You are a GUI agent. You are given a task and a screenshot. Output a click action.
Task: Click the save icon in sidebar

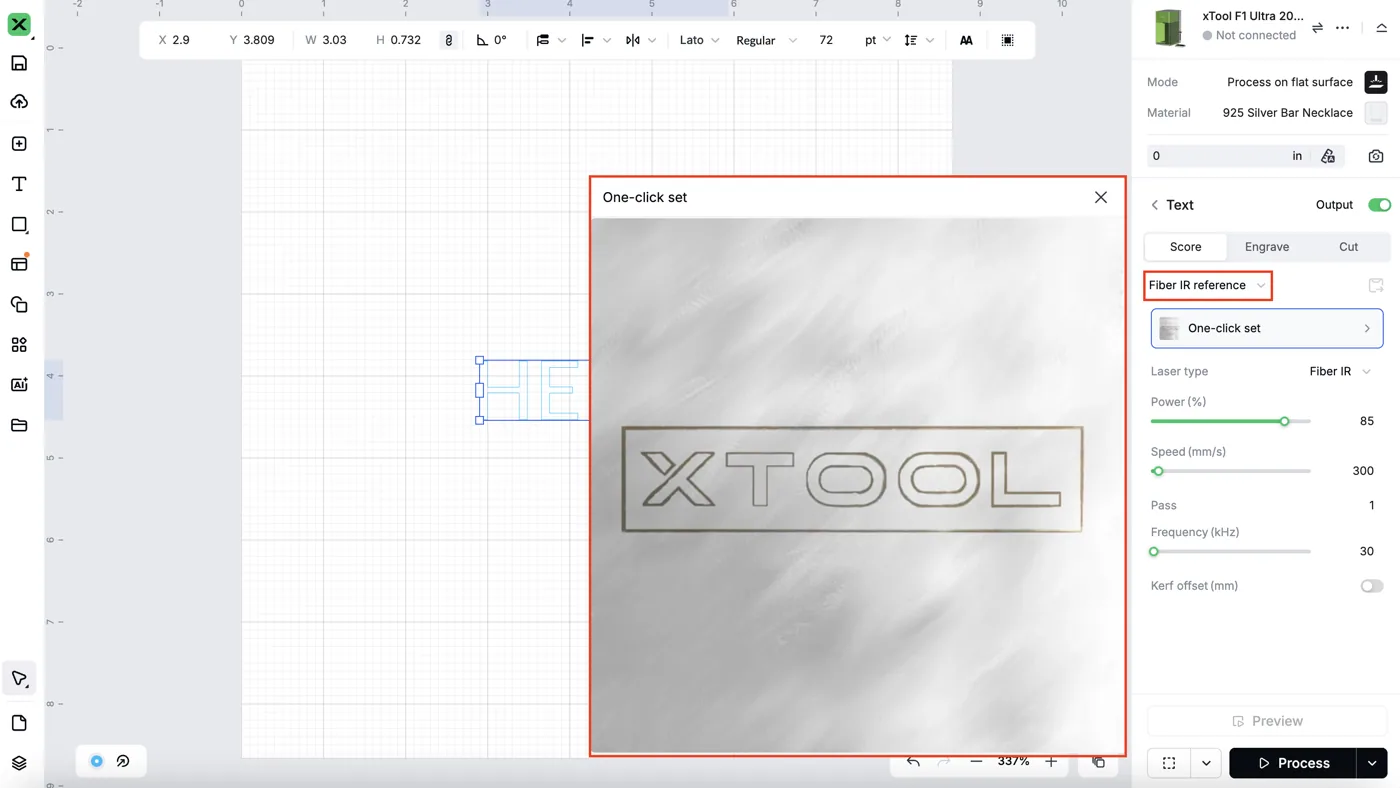click(19, 63)
